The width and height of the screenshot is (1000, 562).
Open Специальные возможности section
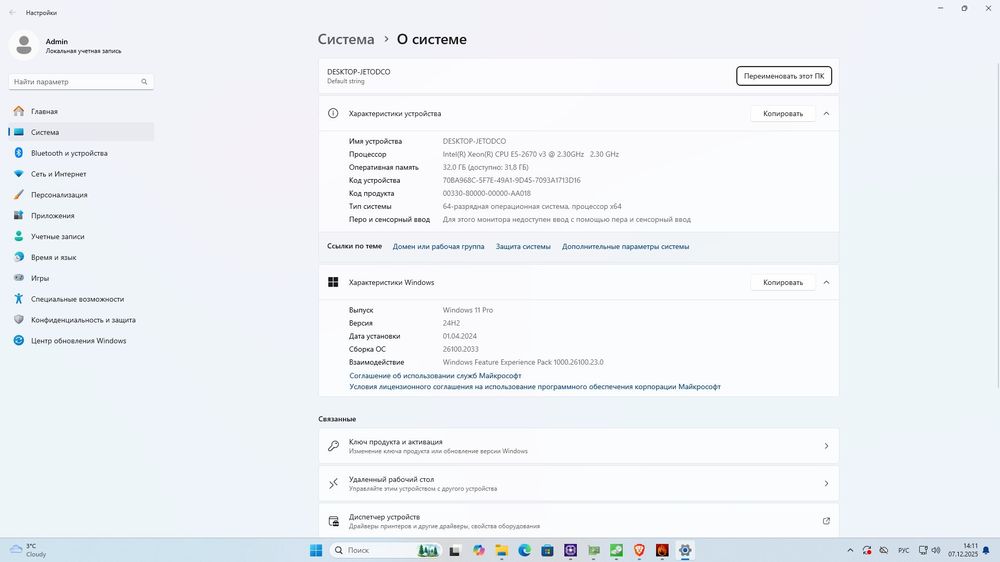click(81, 299)
